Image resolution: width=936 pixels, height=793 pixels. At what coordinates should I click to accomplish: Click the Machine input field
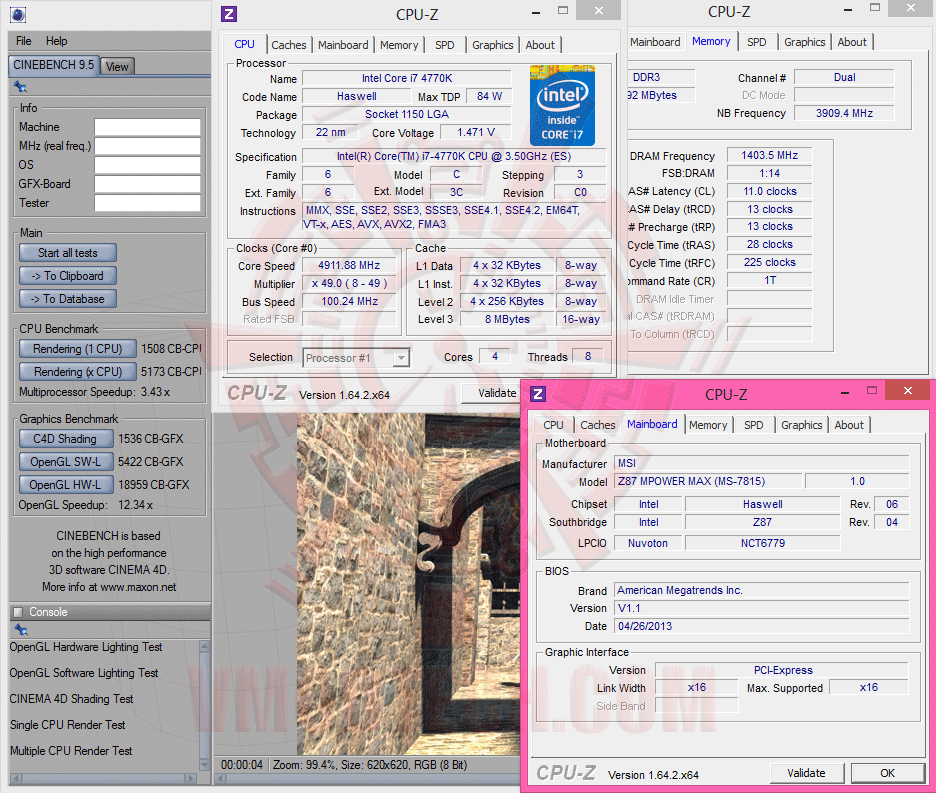click(147, 127)
